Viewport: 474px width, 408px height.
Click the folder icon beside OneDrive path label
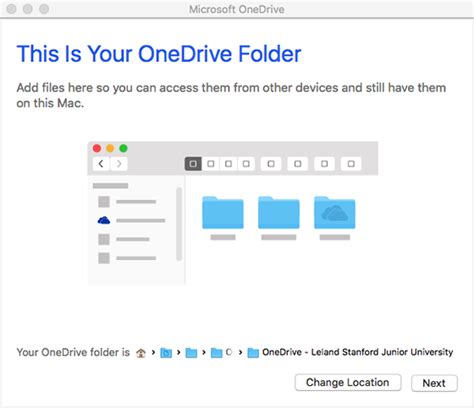pyautogui.click(x=253, y=353)
